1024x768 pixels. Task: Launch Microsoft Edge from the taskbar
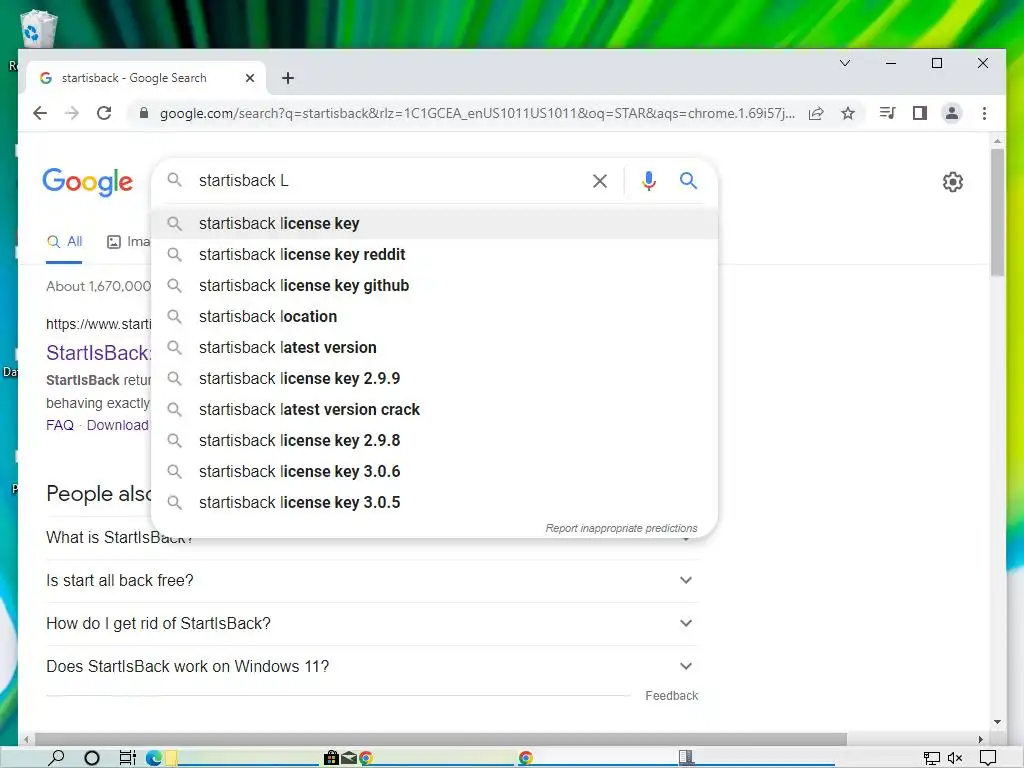click(x=154, y=758)
